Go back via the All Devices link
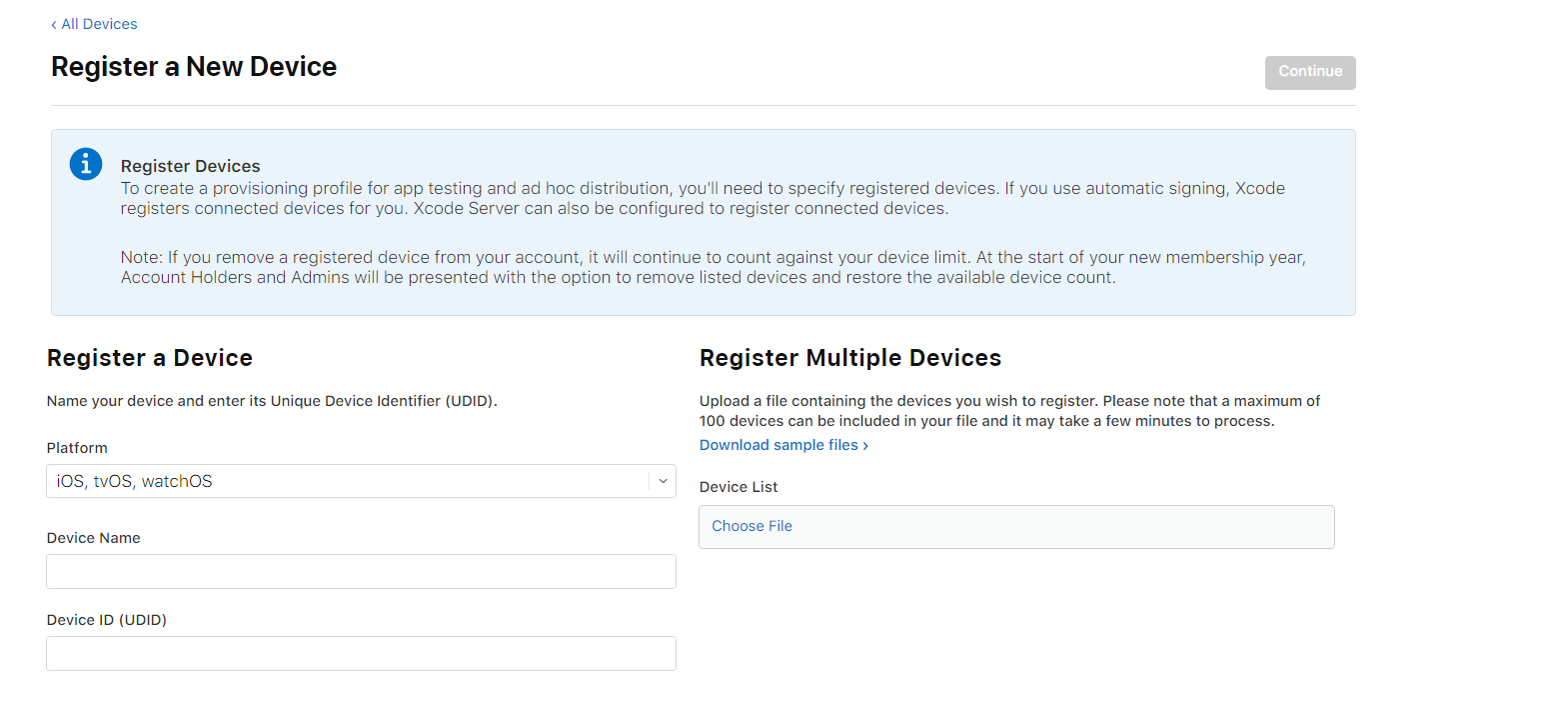This screenshot has height=727, width=1568. click(x=99, y=24)
